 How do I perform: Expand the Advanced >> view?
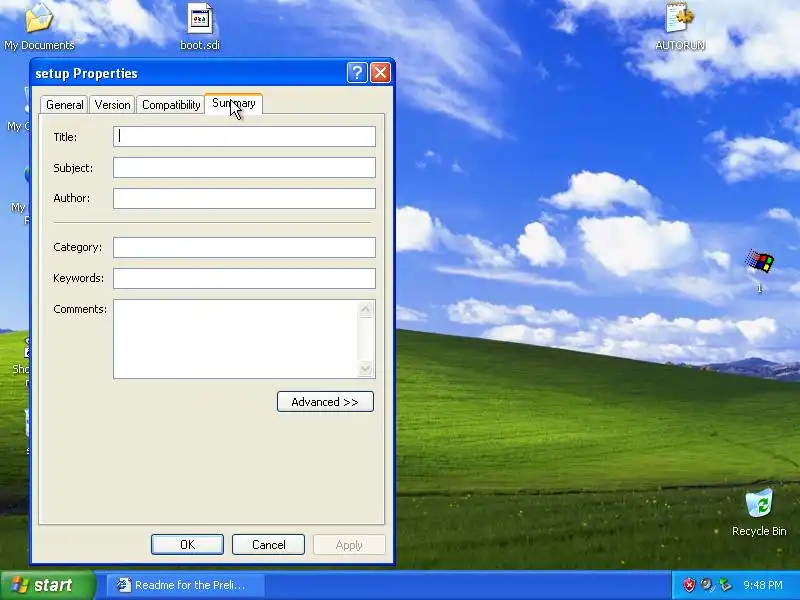click(x=325, y=402)
